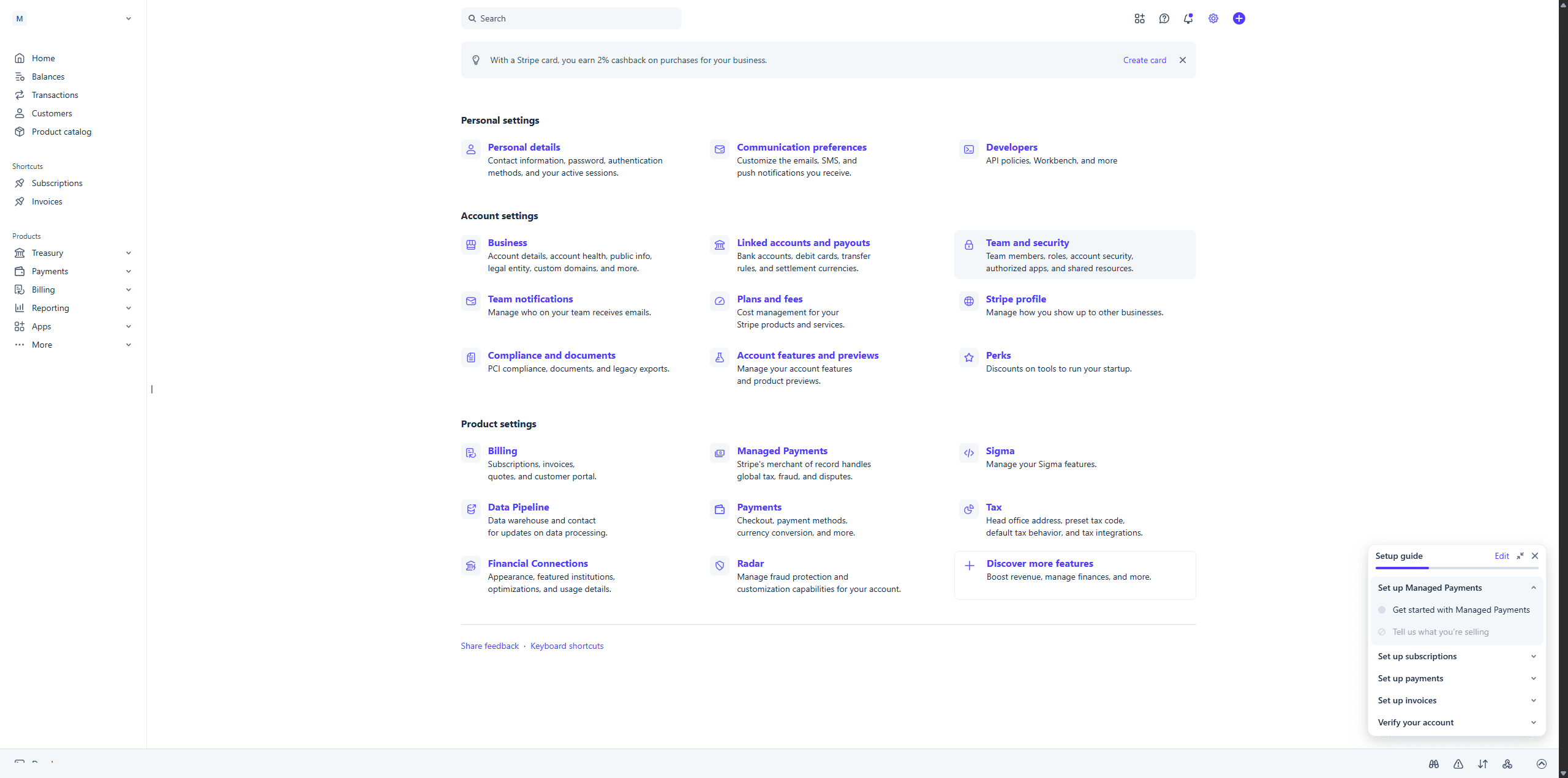Click the Team and security lock icon

pos(969,245)
